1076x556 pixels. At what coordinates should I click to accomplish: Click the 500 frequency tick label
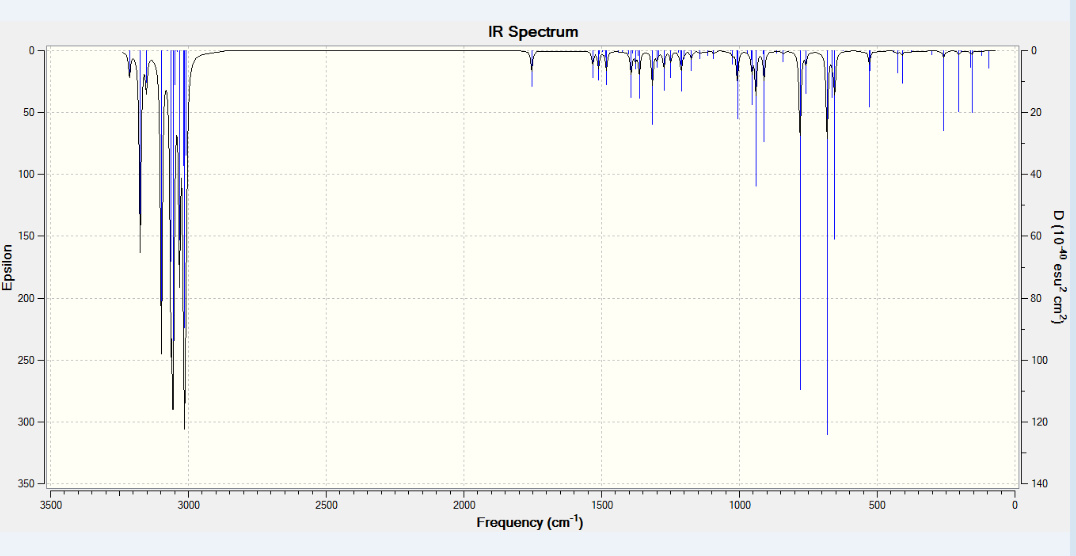[x=878, y=505]
